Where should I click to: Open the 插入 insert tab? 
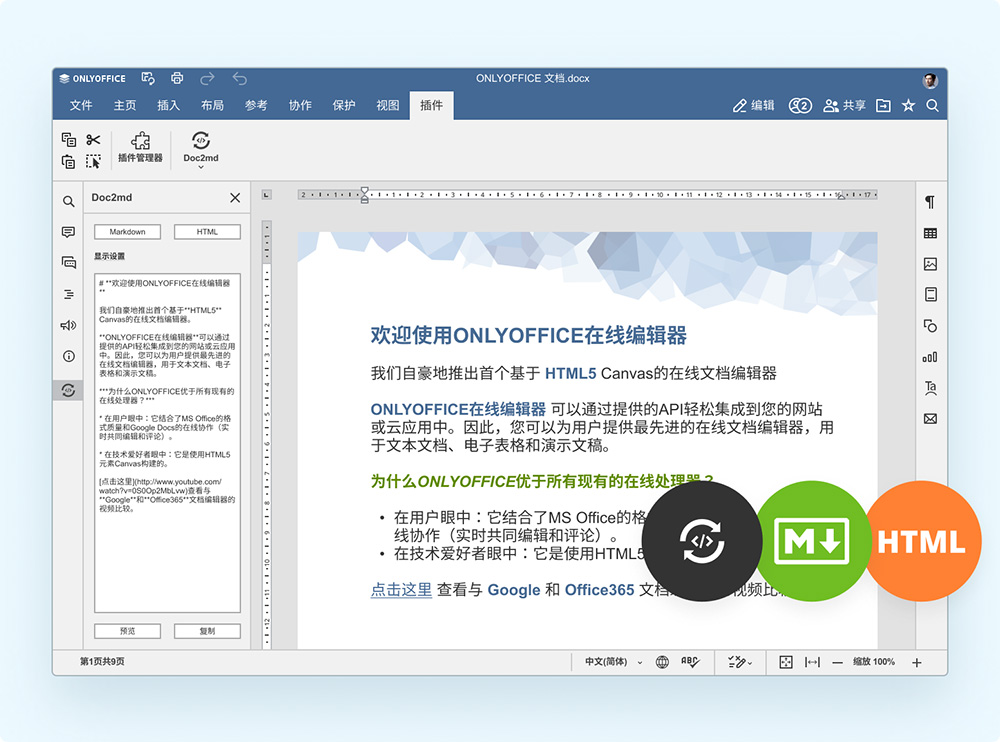pyautogui.click(x=168, y=105)
